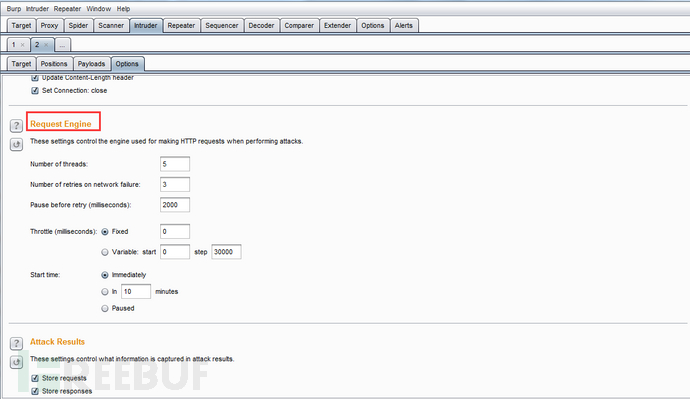
Task: Choose start time In minutes radio button
Action: coord(105,292)
